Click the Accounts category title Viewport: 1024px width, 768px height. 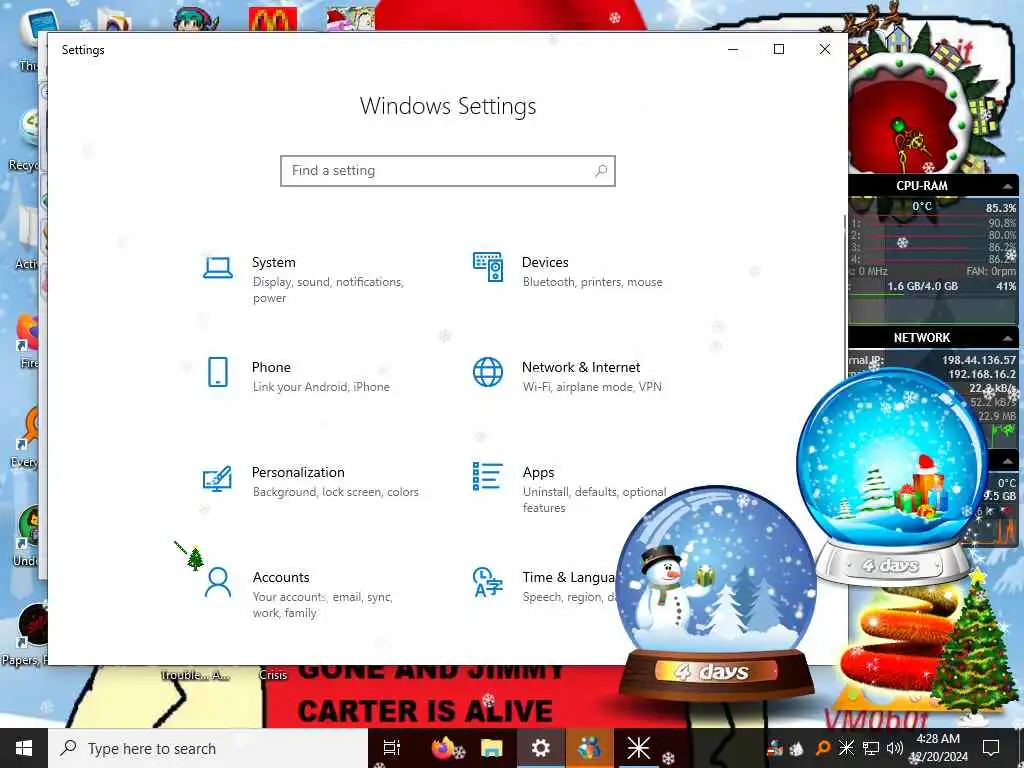281,577
